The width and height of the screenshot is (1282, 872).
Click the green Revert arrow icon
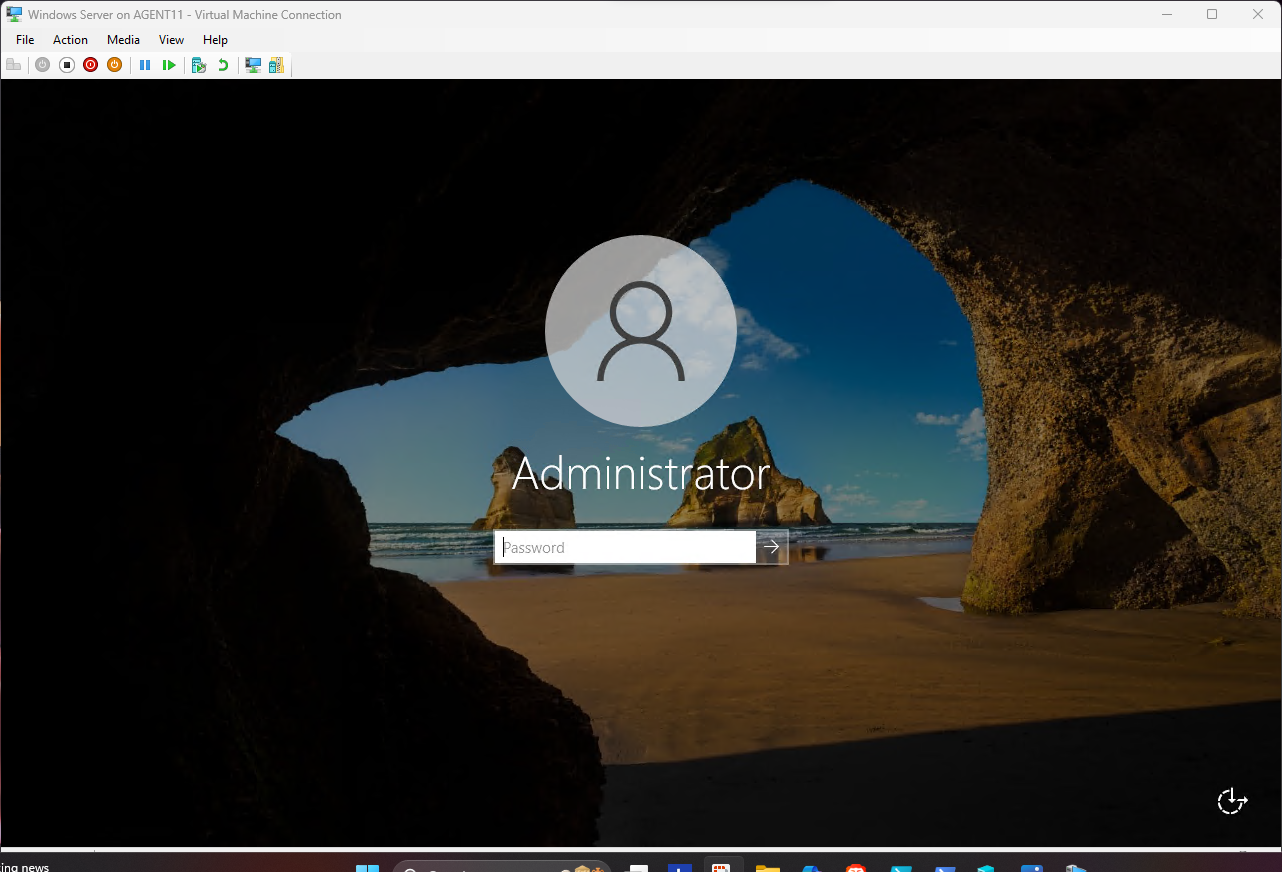tap(223, 65)
